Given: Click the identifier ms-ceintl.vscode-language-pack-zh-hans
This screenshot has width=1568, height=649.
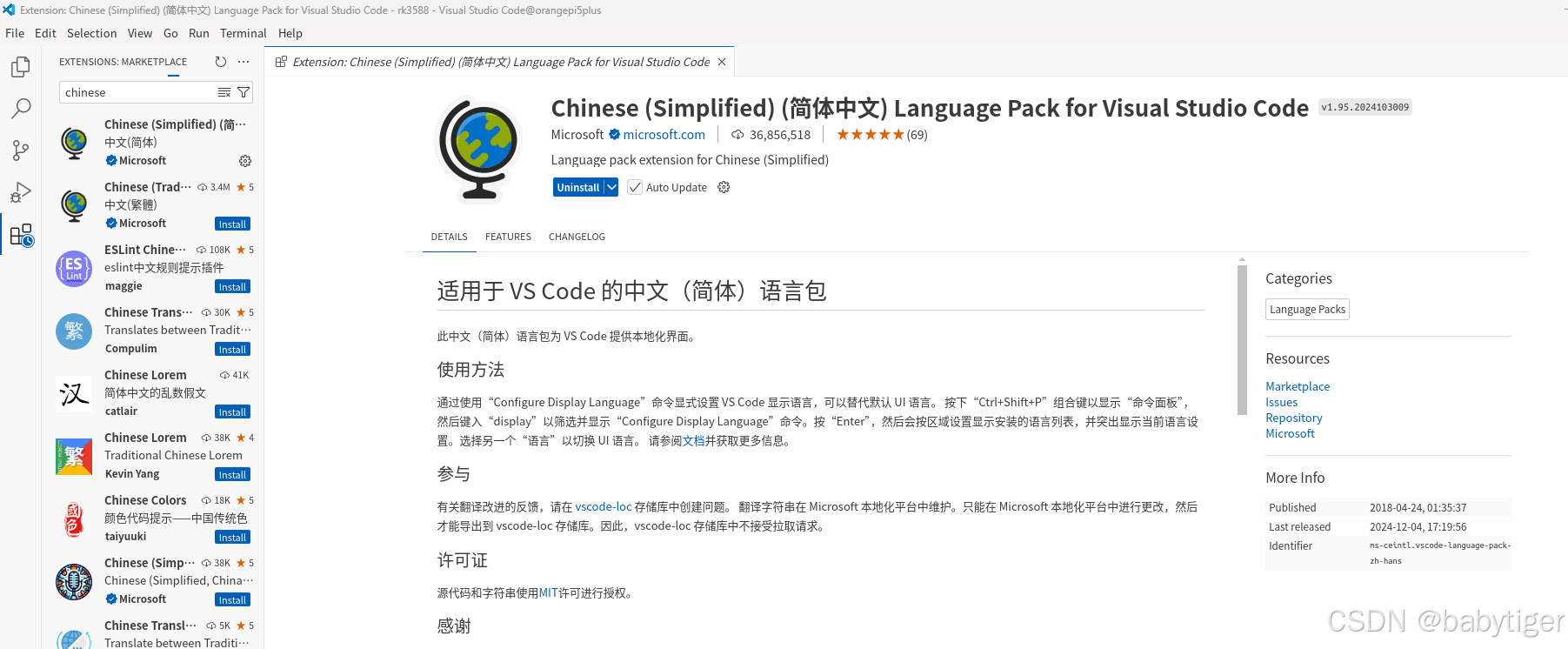Looking at the screenshot, I should [1440, 553].
